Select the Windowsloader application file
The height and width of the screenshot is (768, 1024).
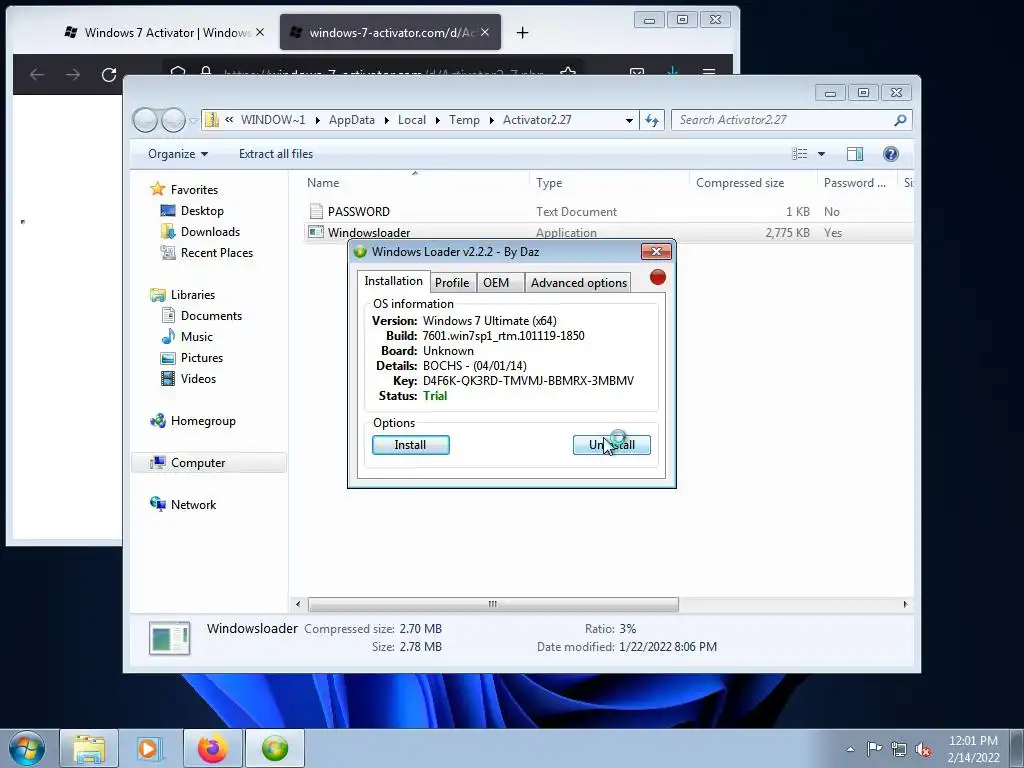coord(369,232)
